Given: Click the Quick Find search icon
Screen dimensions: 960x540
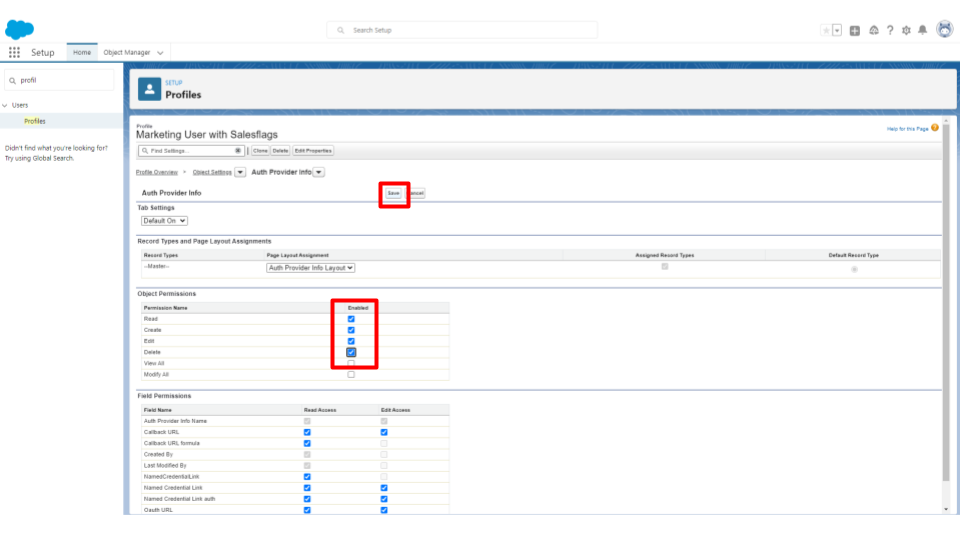Looking at the screenshot, I should (13, 80).
